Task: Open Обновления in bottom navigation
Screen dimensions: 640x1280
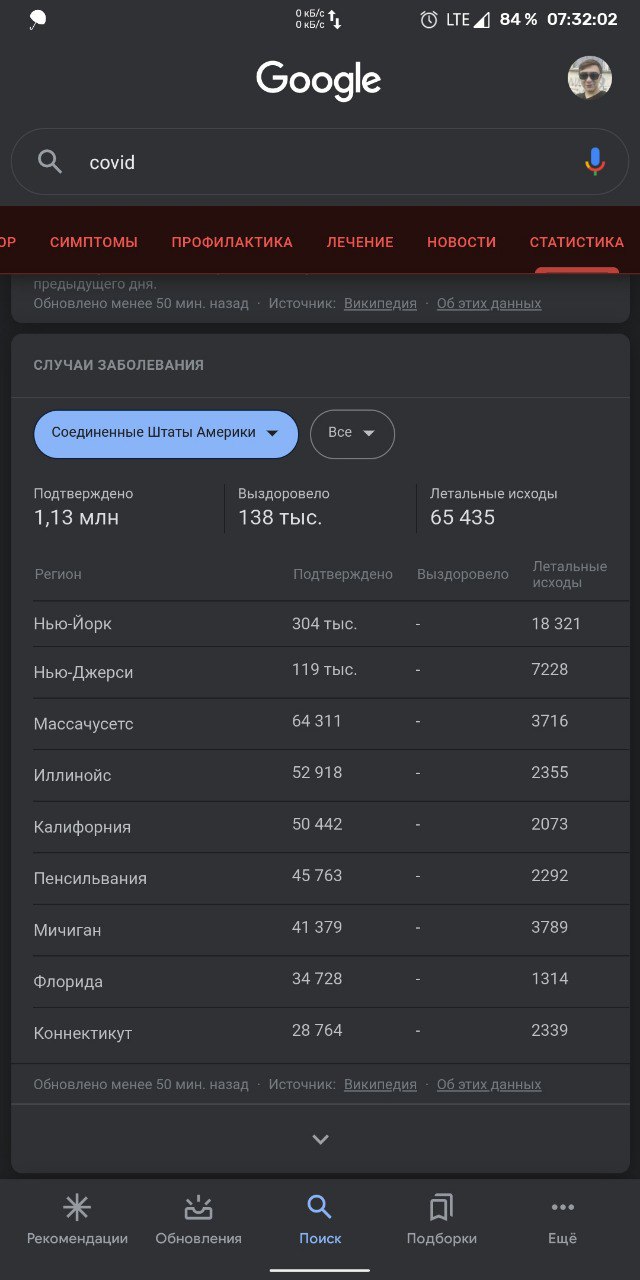Action: (x=198, y=1220)
